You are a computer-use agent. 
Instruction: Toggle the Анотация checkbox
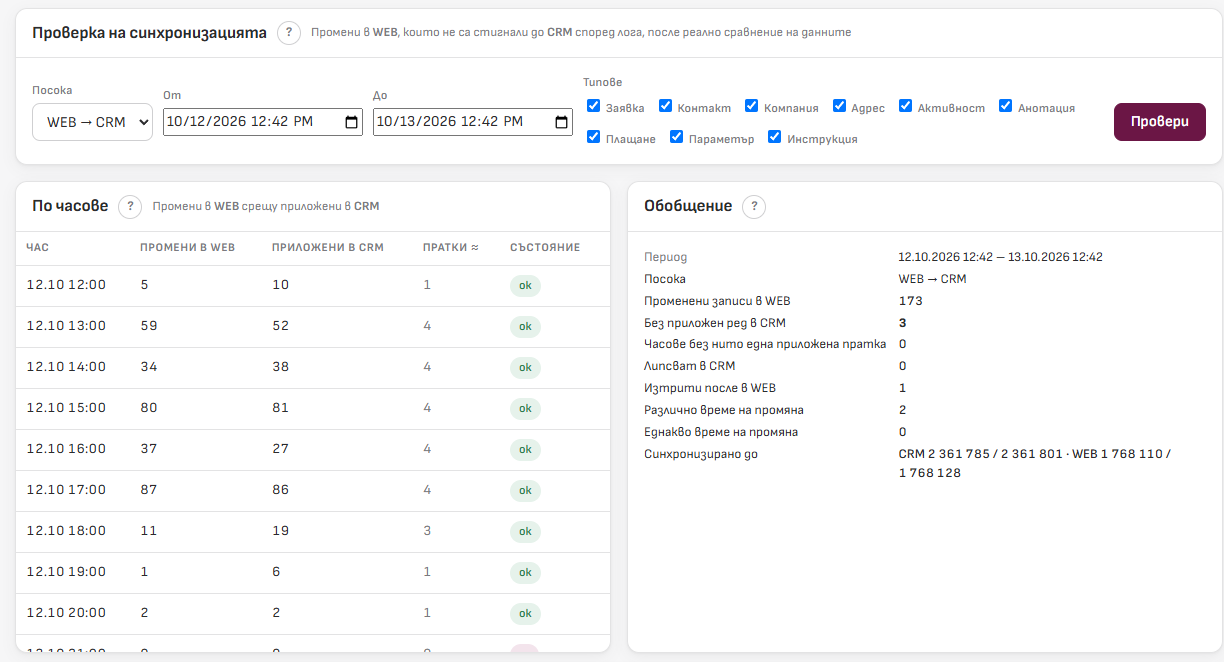click(x=1006, y=106)
